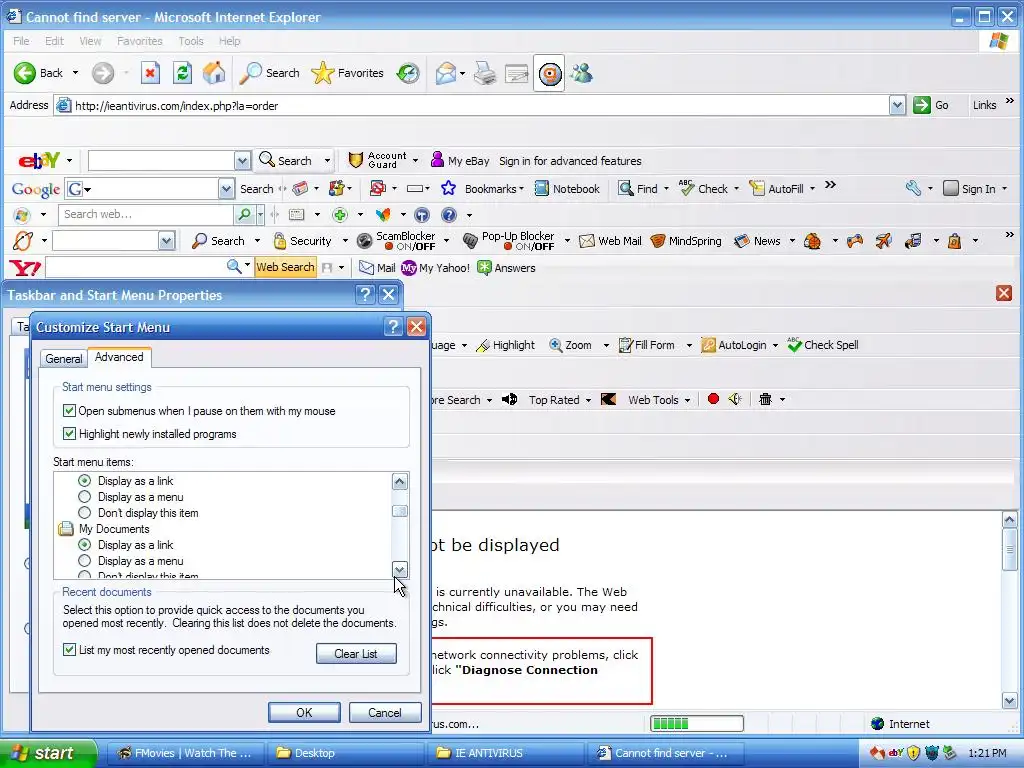Click the ScamBlocker ON/OFF icon
The height and width of the screenshot is (768, 1024).
(x=364, y=240)
